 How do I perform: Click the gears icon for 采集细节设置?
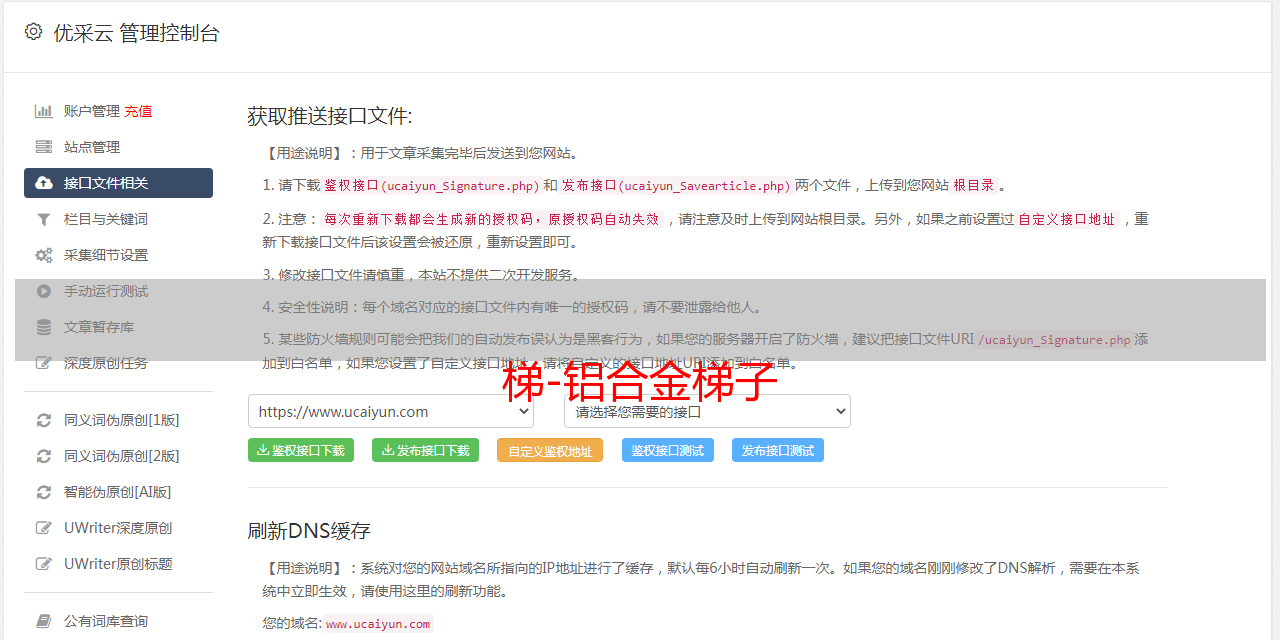tap(44, 255)
